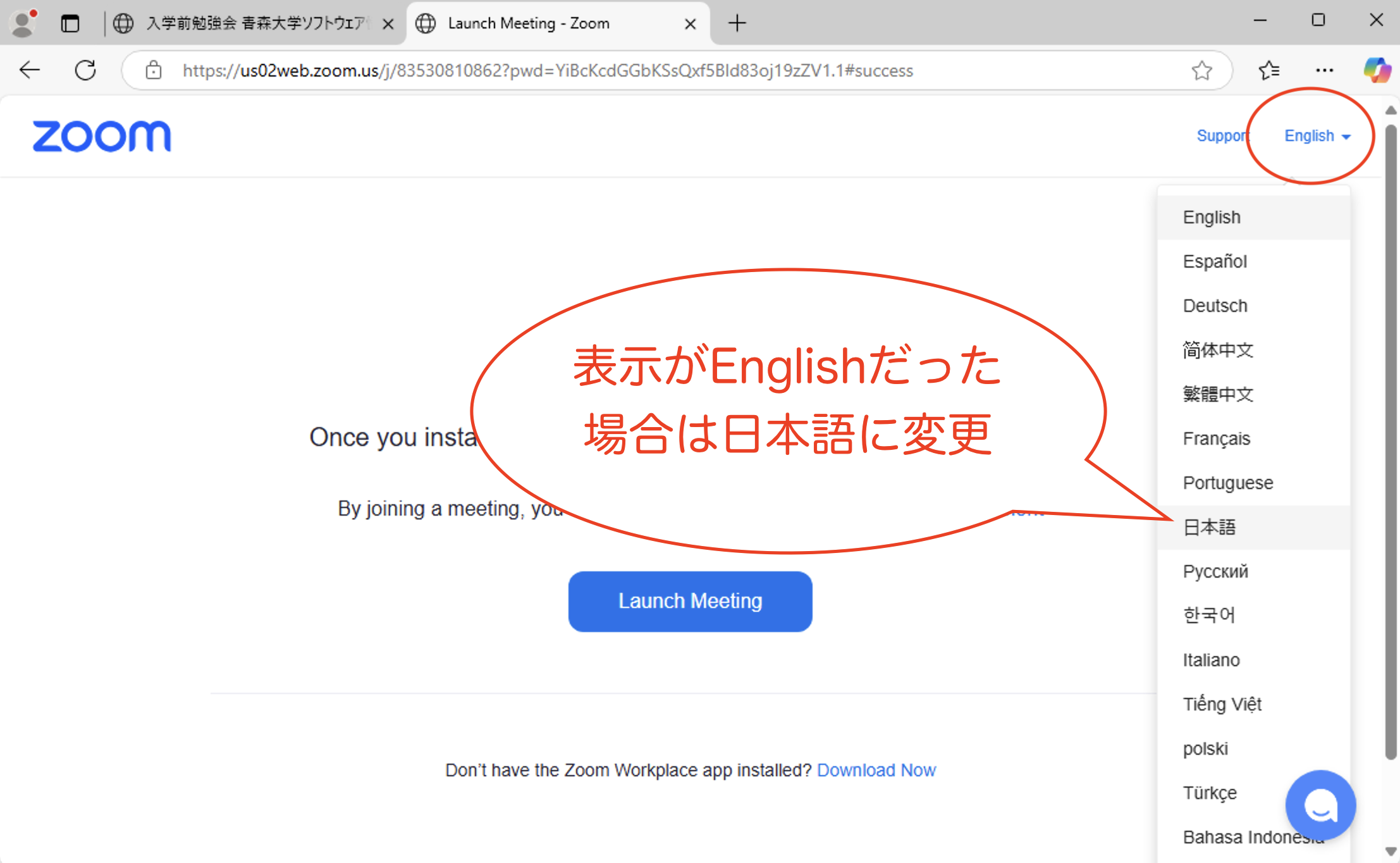1400x863 pixels.
Task: Open the Copilot sidebar
Action: coord(1377,70)
